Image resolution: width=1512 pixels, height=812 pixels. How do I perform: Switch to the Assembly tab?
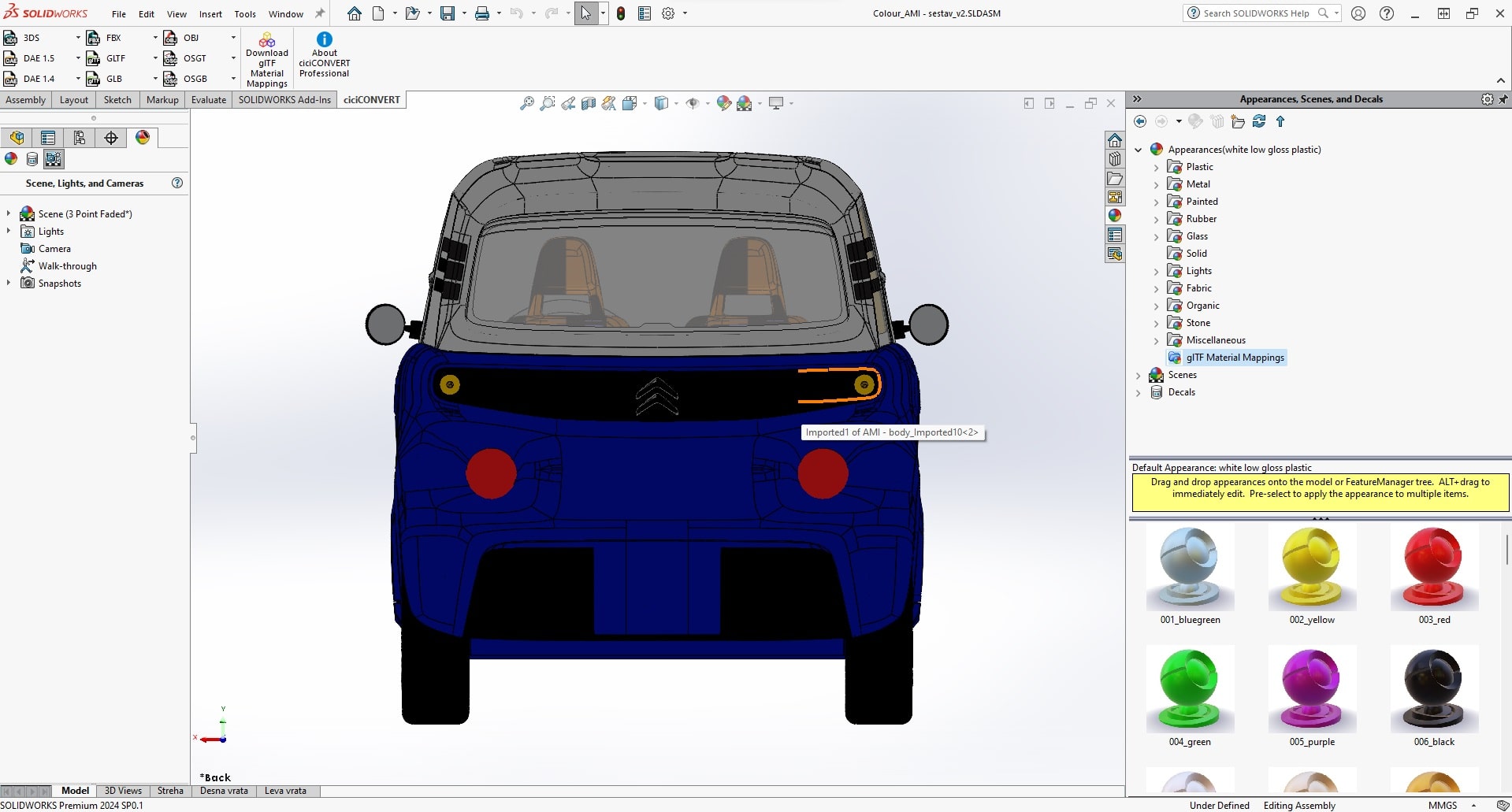(x=26, y=100)
